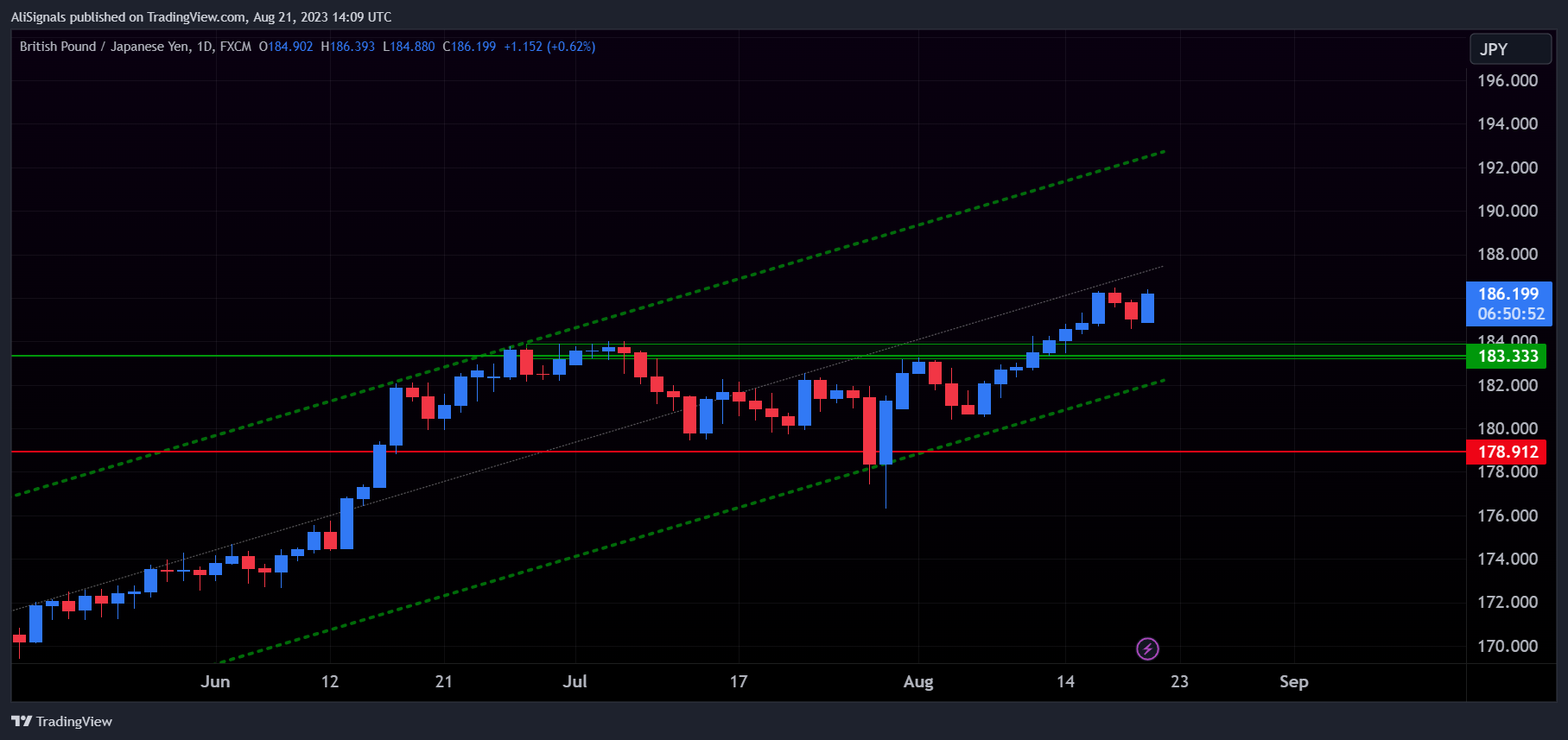Screen dimensions: 1568x740
Task: Click the 182.000 price axis label
Action: 1508,385
